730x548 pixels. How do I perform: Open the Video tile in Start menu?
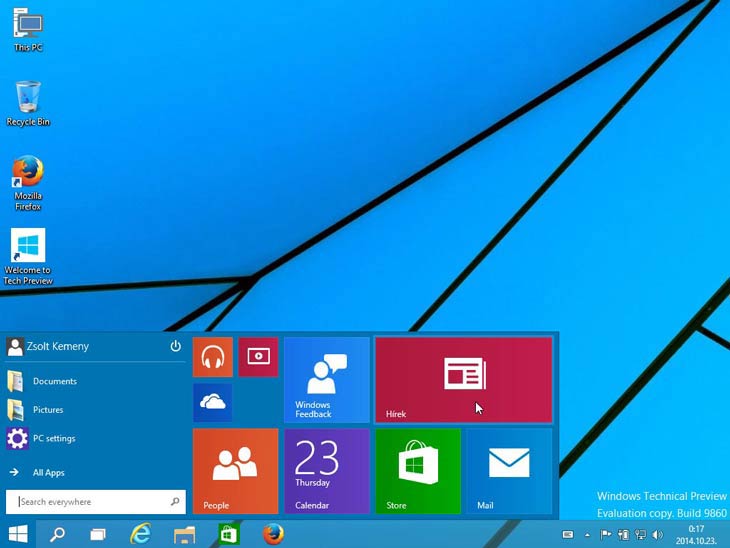(x=258, y=357)
